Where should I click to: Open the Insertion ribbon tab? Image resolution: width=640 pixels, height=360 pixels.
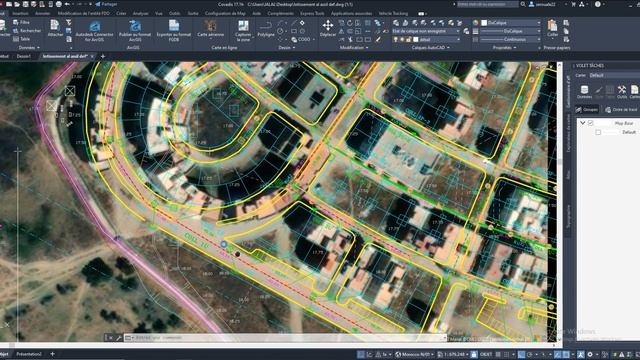click(20, 13)
